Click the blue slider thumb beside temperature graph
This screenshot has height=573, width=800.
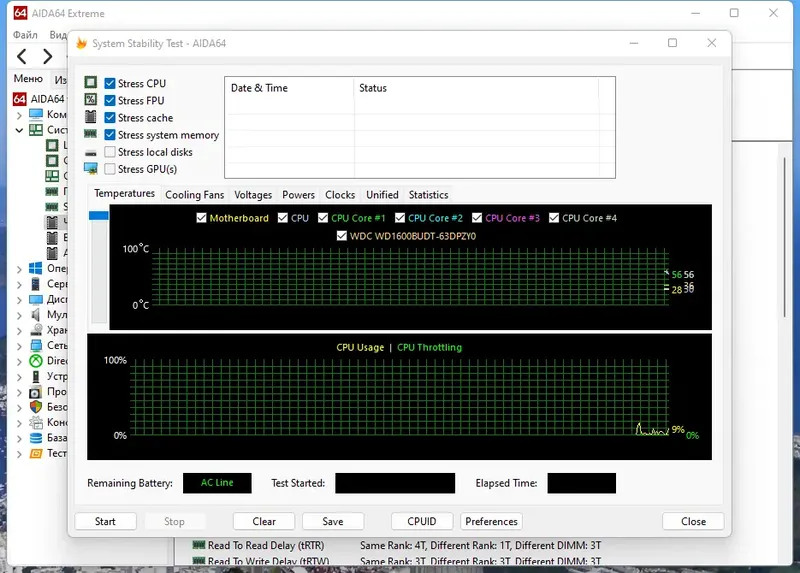98,215
